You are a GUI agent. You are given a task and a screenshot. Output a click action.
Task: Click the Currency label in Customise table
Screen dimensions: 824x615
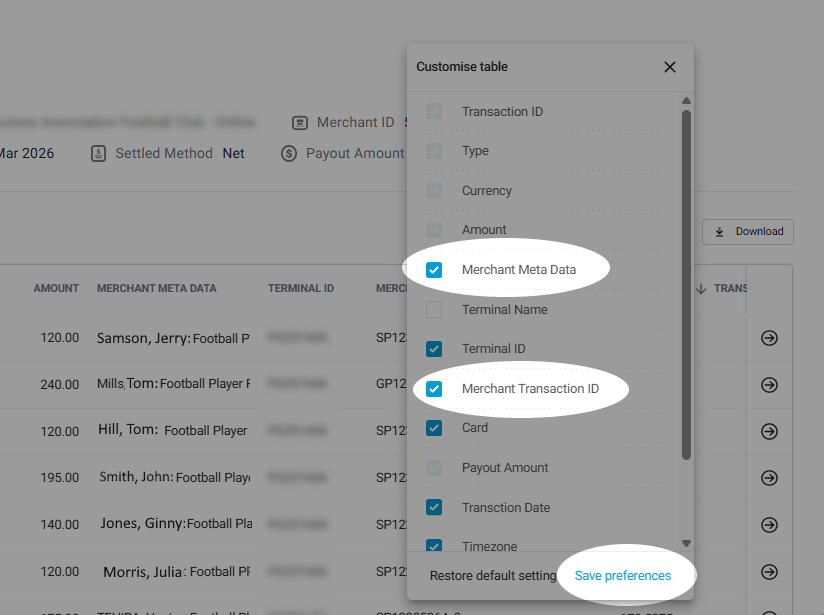[487, 191]
